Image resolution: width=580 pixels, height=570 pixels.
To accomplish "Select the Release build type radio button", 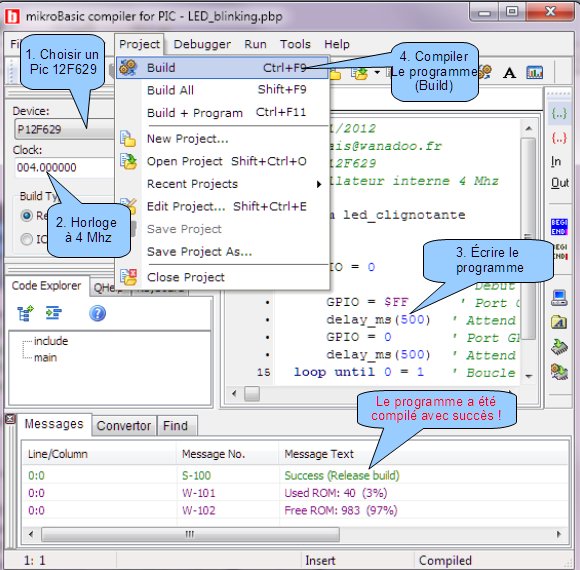I will tap(27, 215).
